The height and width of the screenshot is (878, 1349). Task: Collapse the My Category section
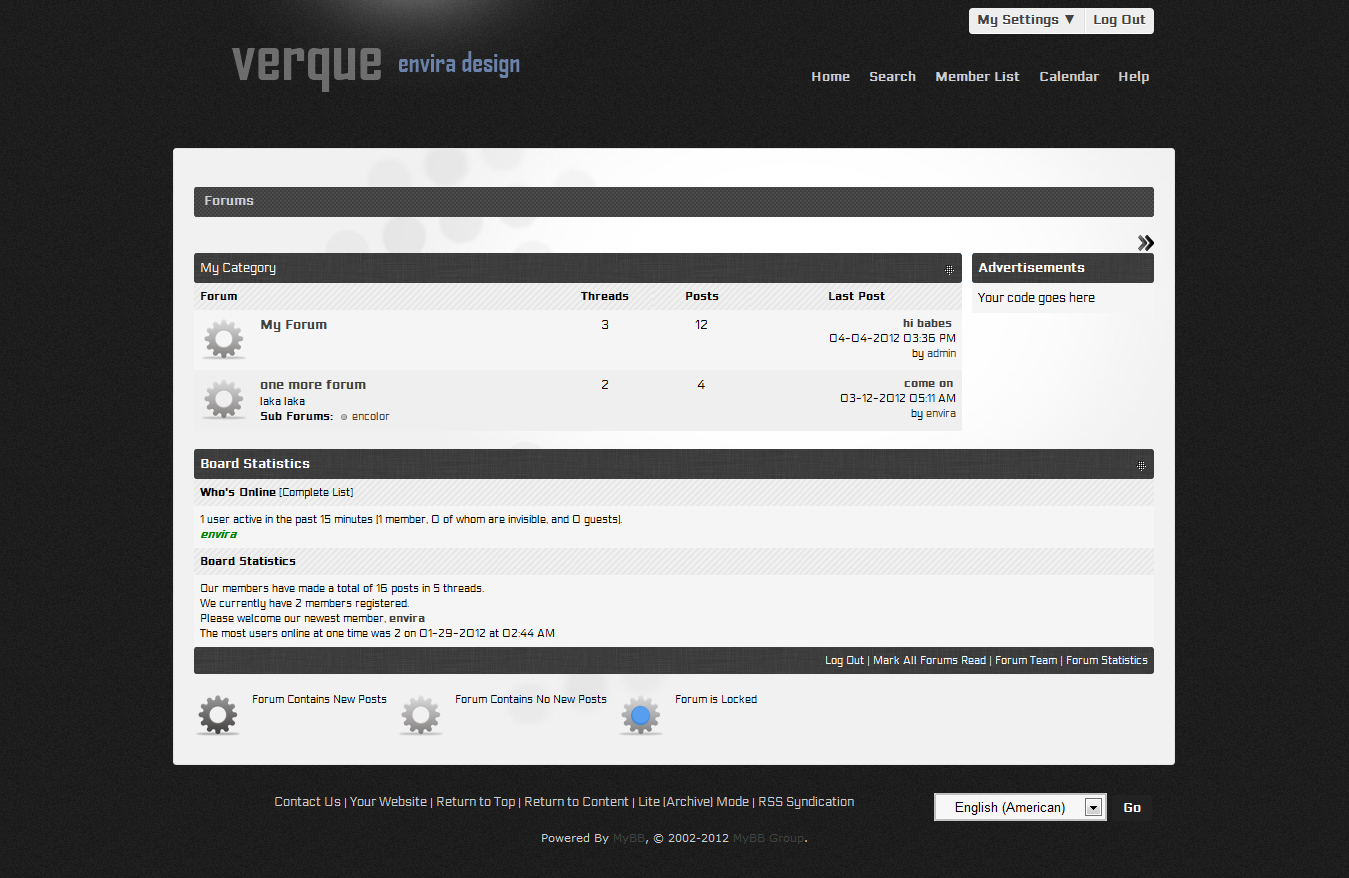[x=949, y=270]
